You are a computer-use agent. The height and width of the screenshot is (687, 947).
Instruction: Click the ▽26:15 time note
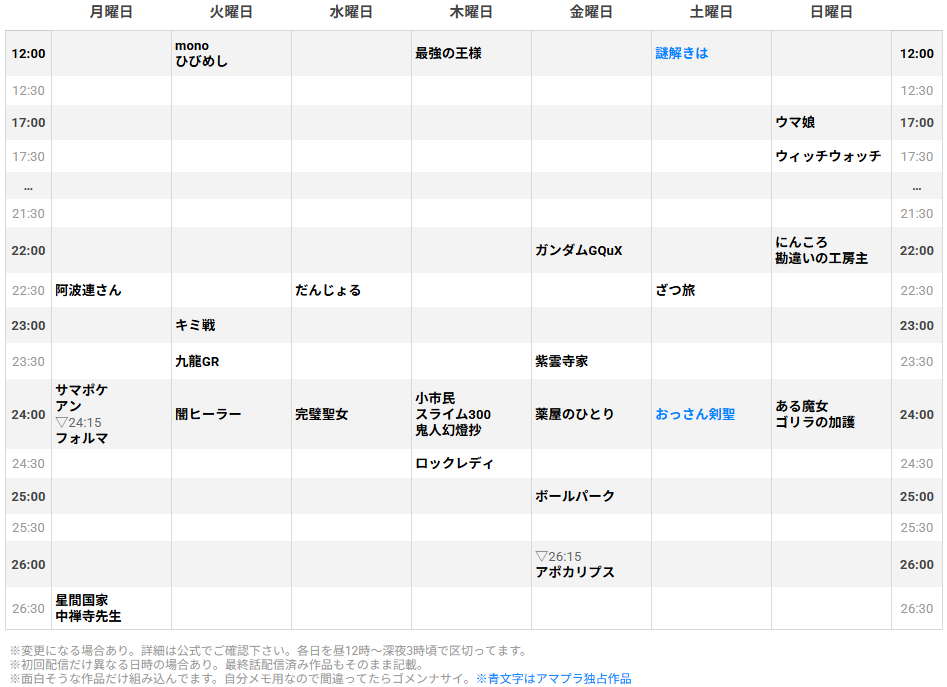coord(559,557)
